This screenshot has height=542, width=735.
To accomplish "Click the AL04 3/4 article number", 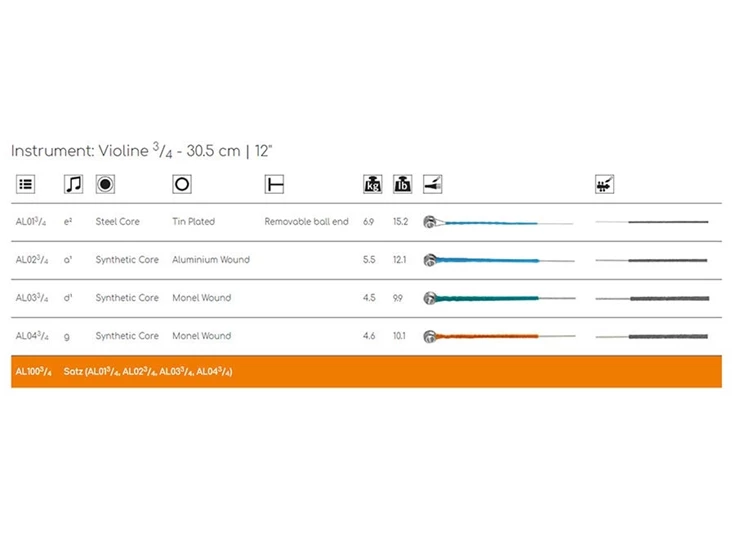I will click(x=31, y=336).
